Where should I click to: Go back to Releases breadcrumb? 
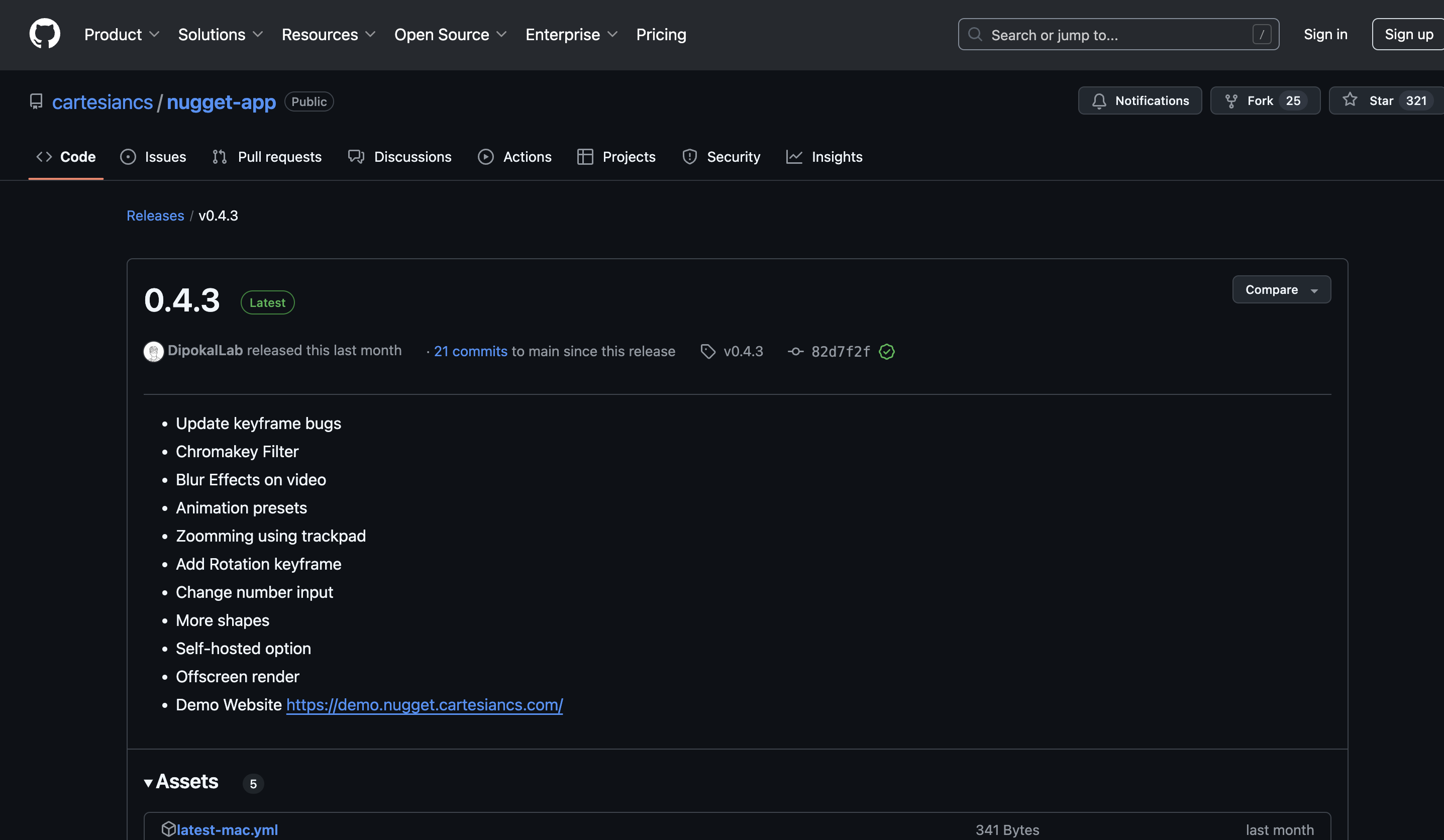(x=155, y=216)
